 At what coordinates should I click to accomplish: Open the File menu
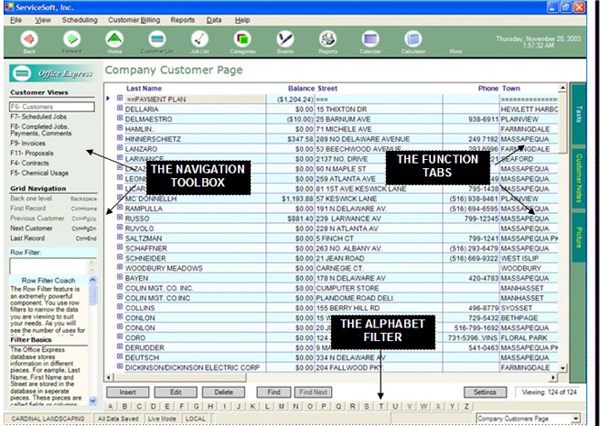tap(16, 20)
